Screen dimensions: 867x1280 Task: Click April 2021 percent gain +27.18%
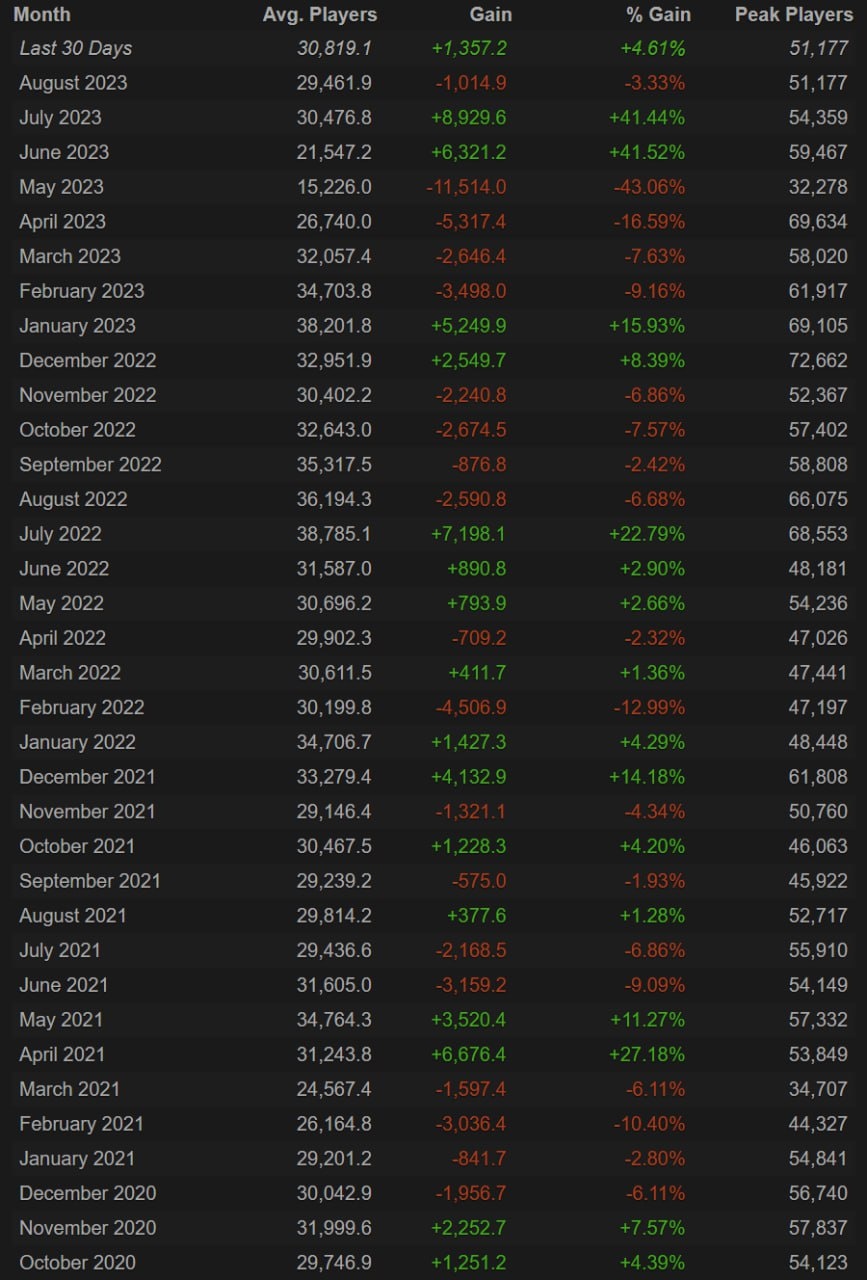coord(646,1054)
